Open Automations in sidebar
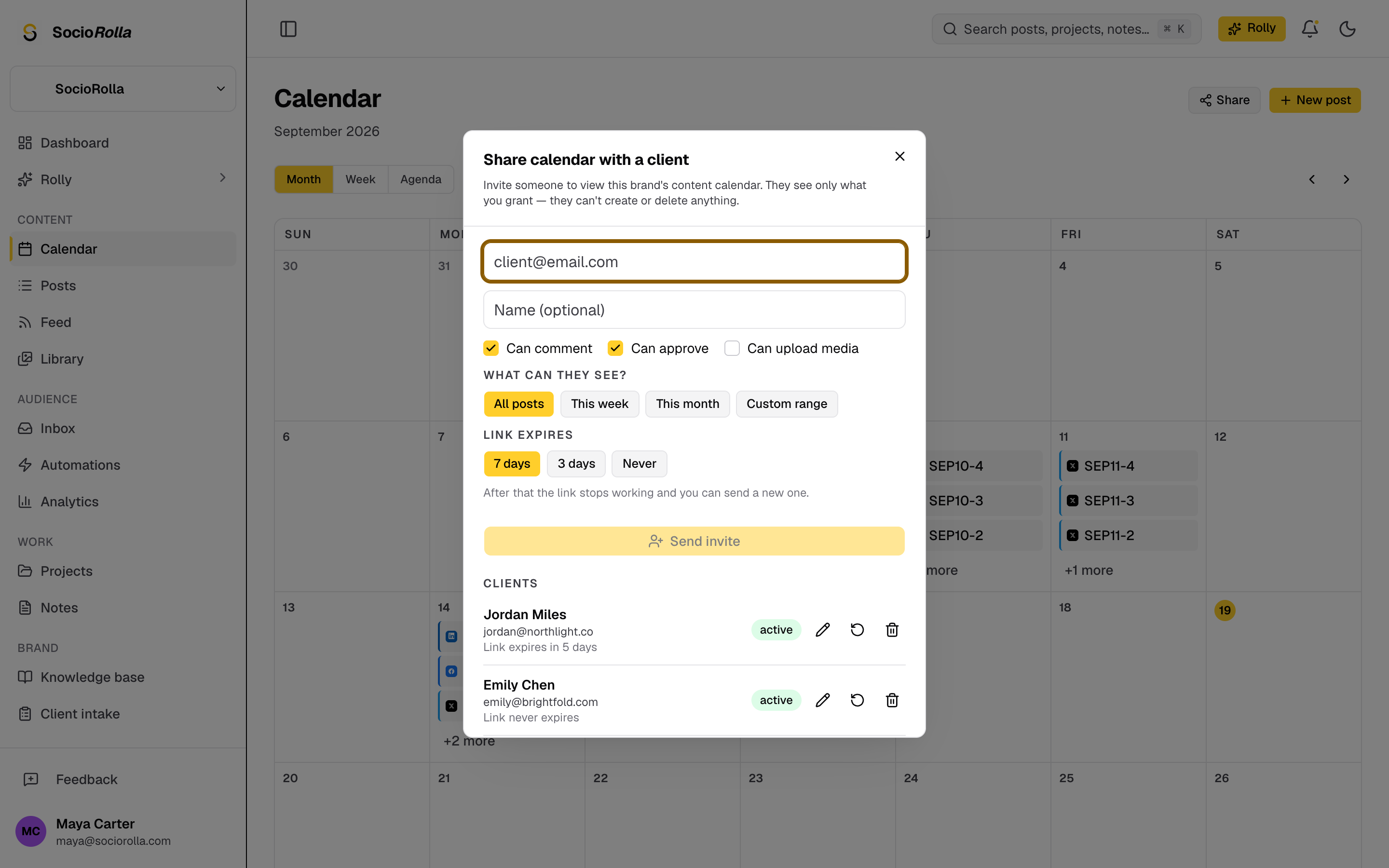 coord(123,465)
